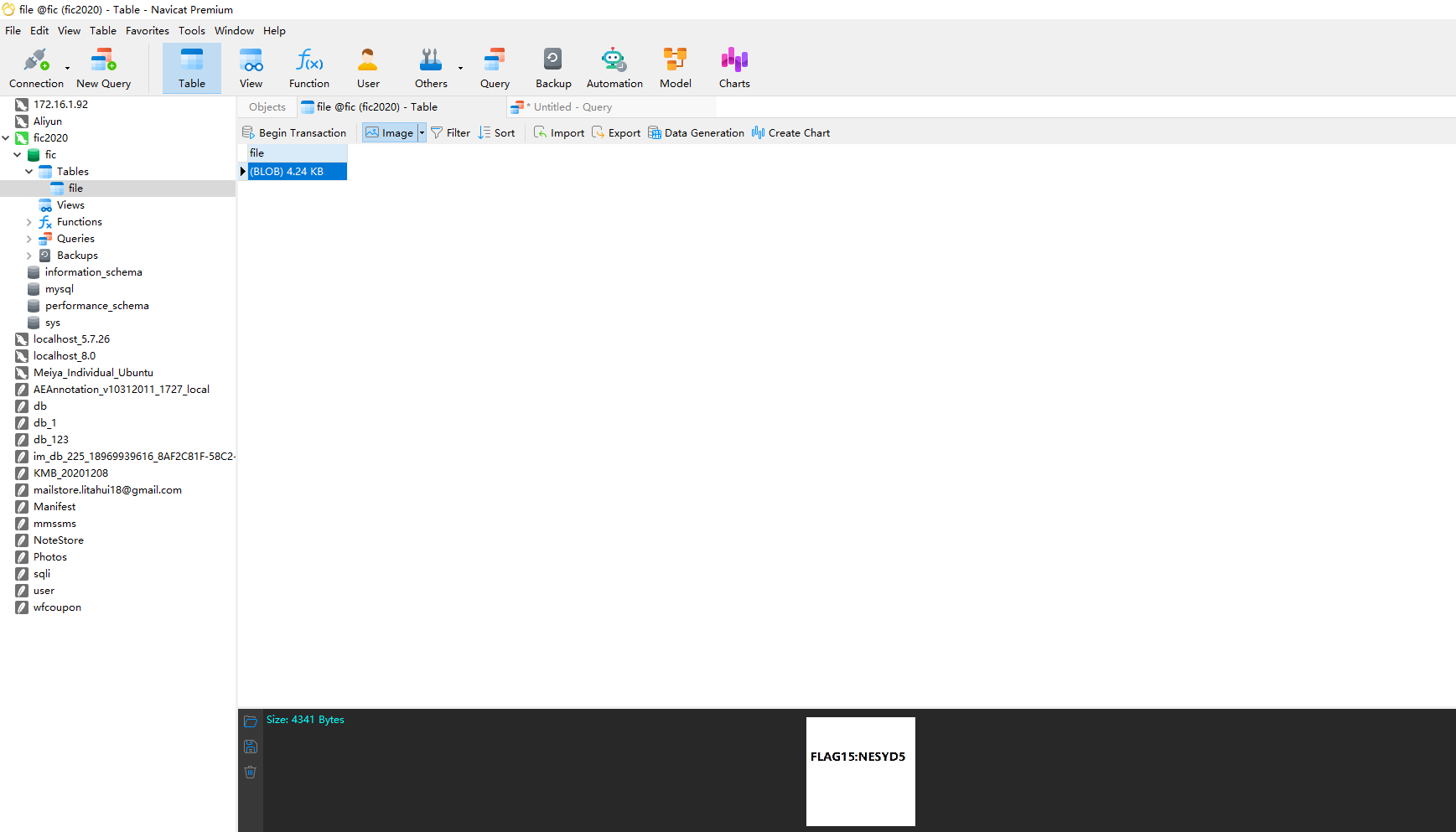The height and width of the screenshot is (832, 1456).
Task: Expand the Queries tree node
Action: 29,239
